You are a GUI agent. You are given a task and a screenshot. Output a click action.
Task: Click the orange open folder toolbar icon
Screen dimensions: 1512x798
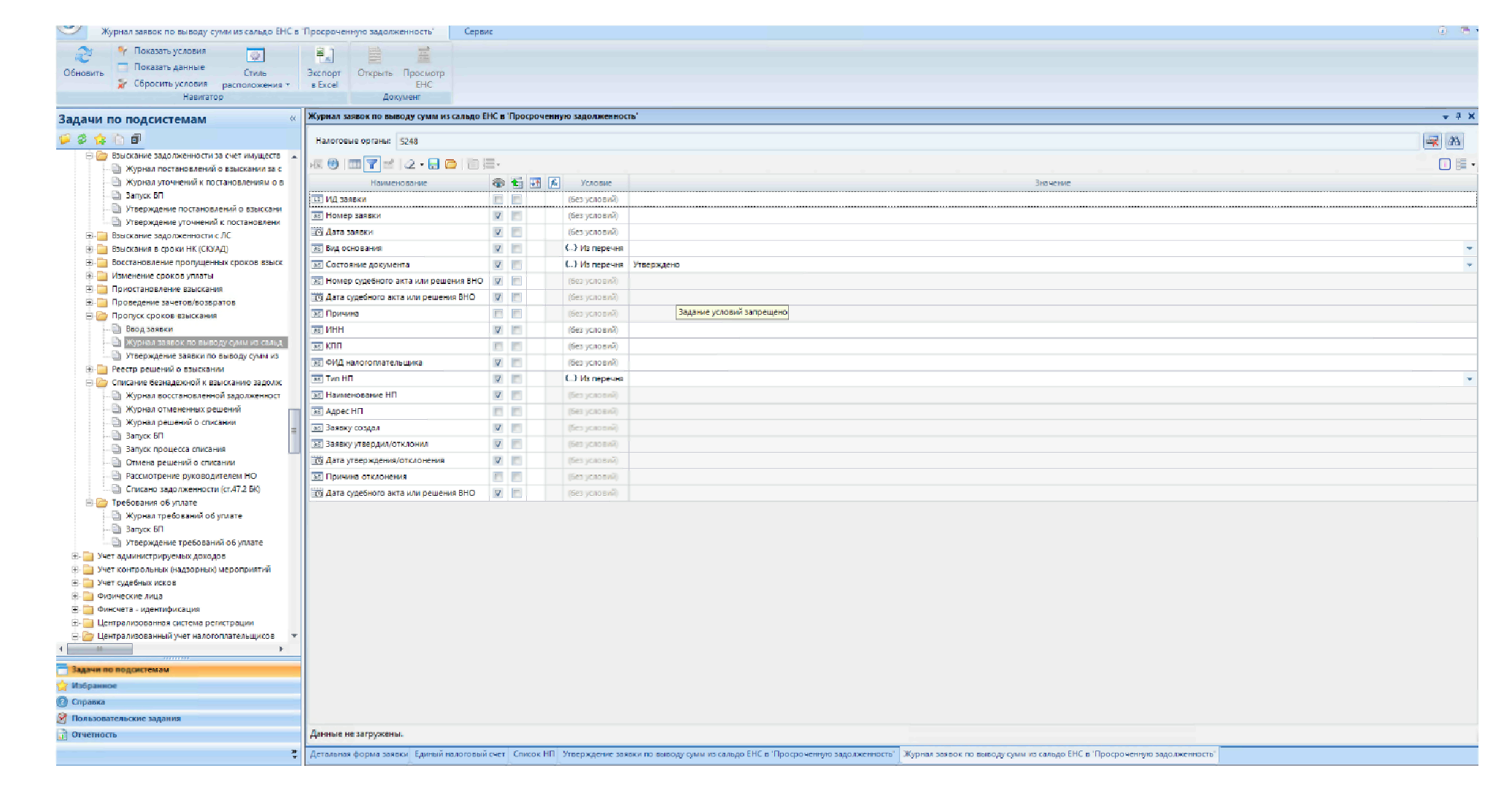451,164
